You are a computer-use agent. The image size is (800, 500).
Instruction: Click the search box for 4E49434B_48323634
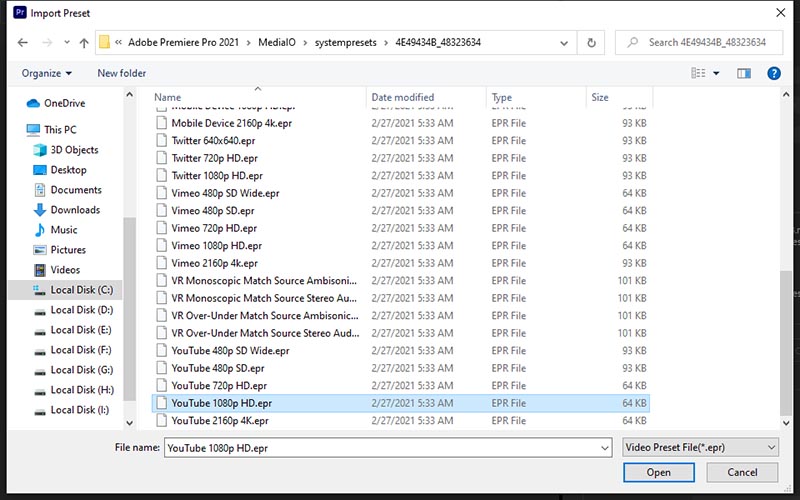click(699, 42)
